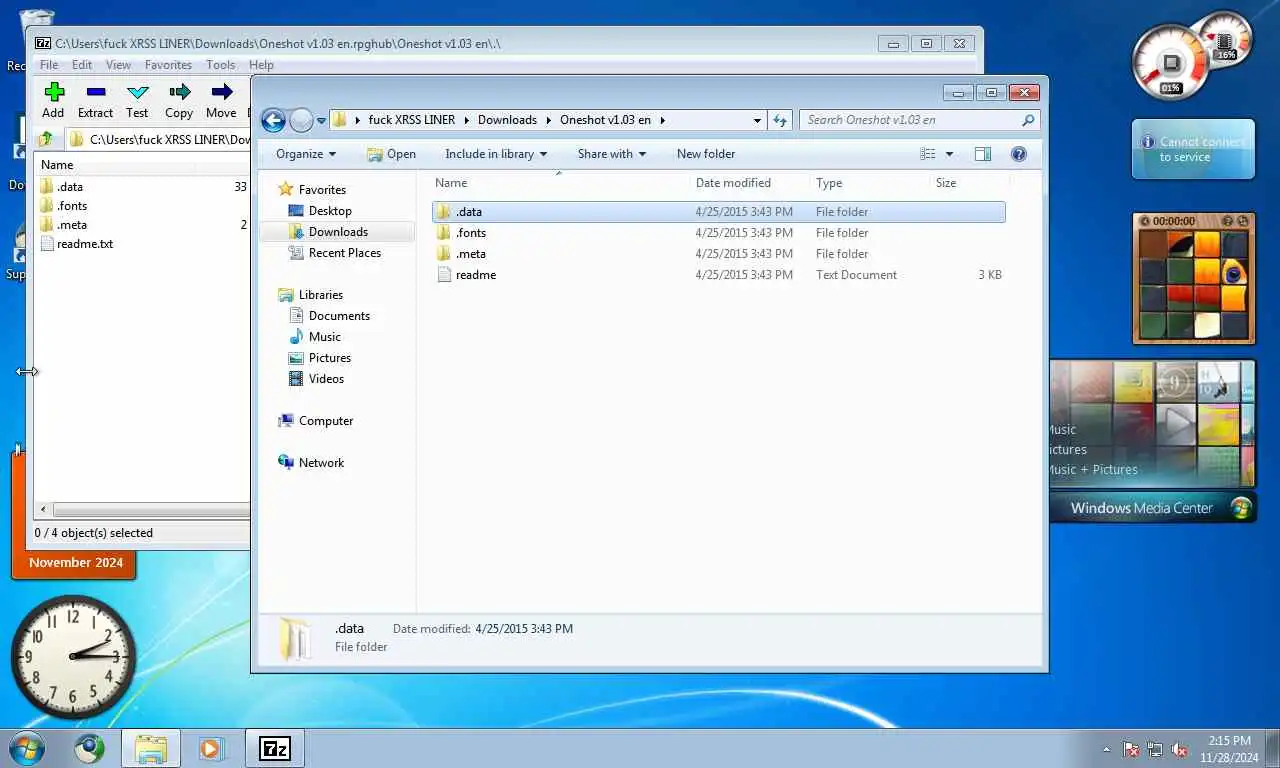Open view options dropdown arrow
Image resolution: width=1280 pixels, height=768 pixels.
pos(949,154)
